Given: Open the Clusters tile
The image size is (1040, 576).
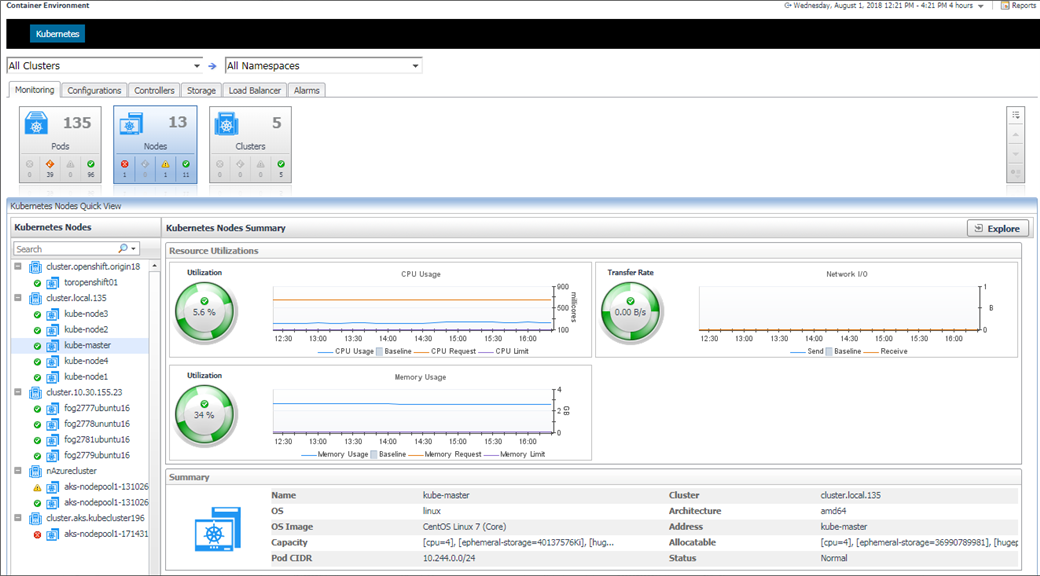Looking at the screenshot, I should [x=250, y=144].
